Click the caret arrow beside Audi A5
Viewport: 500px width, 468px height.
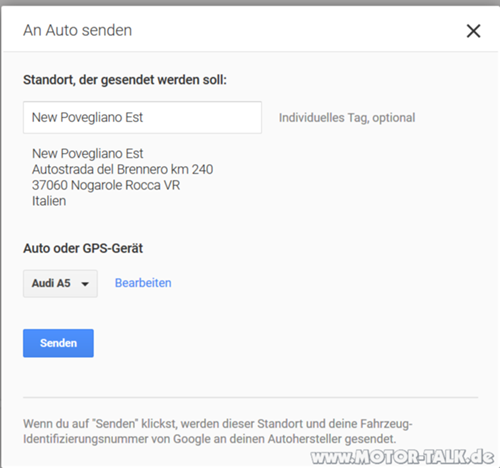[85, 284]
